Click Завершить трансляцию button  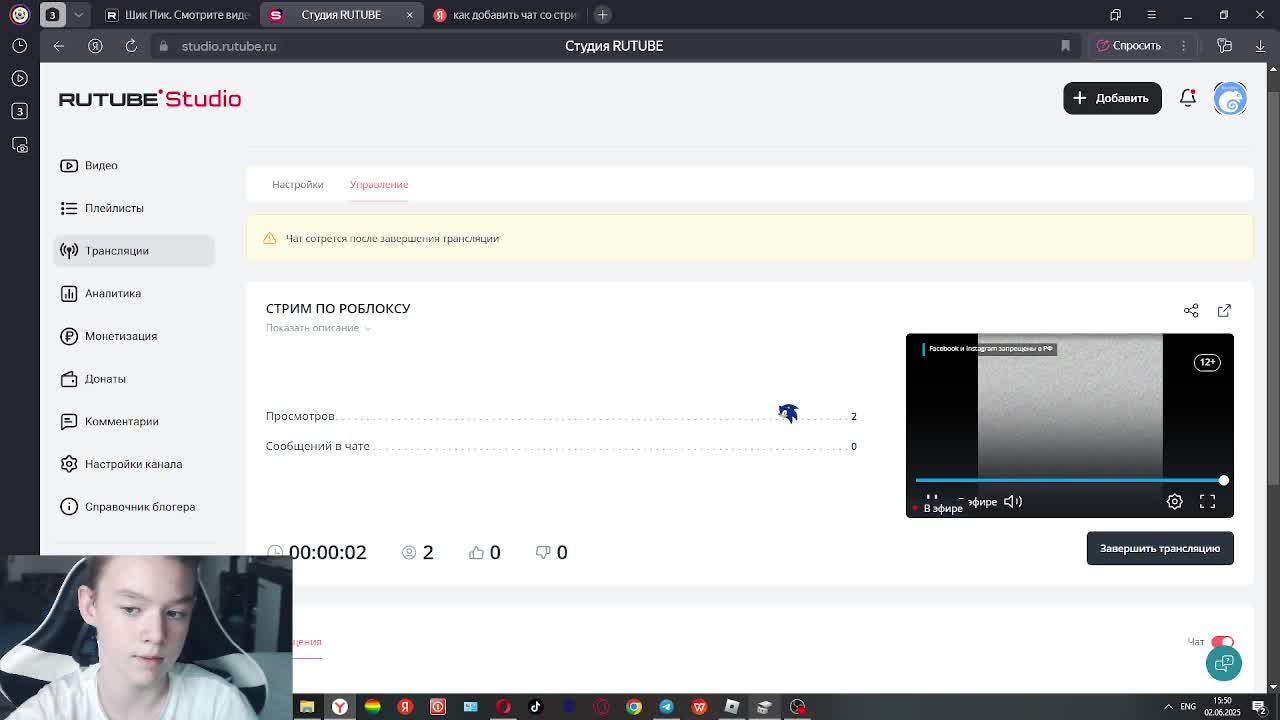pyautogui.click(x=1160, y=548)
